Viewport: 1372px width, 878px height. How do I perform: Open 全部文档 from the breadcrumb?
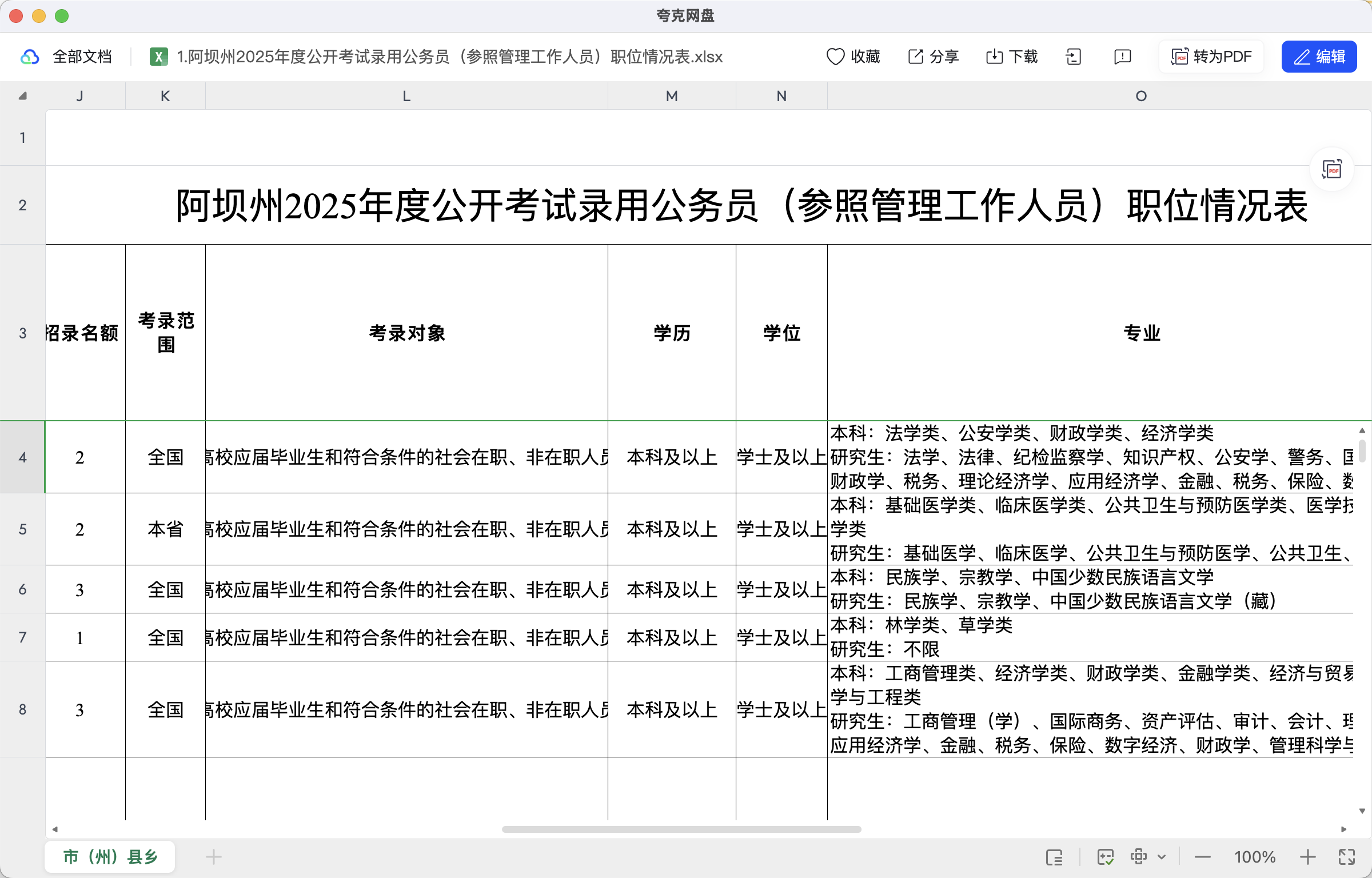83,56
